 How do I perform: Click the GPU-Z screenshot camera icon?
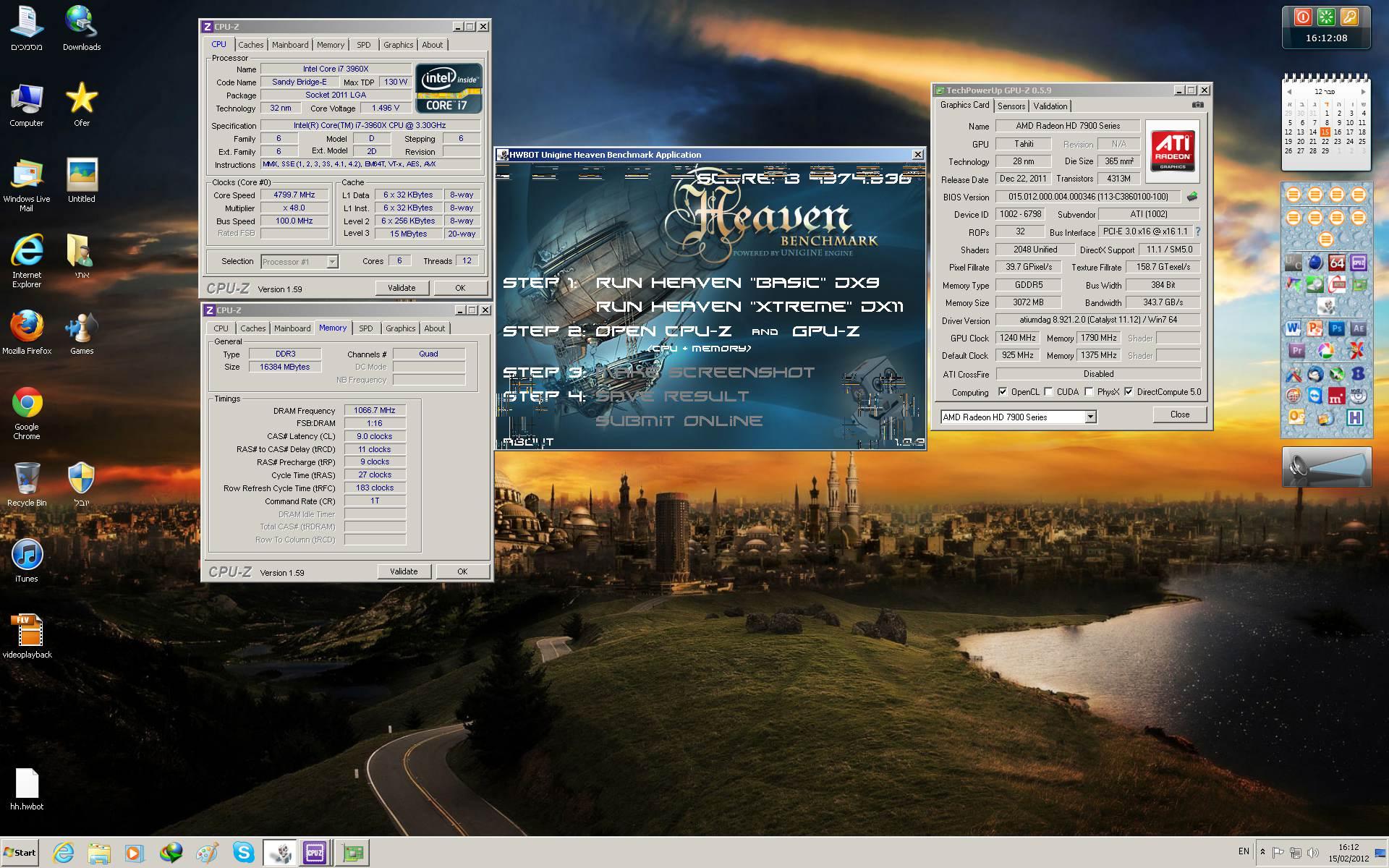(x=1198, y=105)
